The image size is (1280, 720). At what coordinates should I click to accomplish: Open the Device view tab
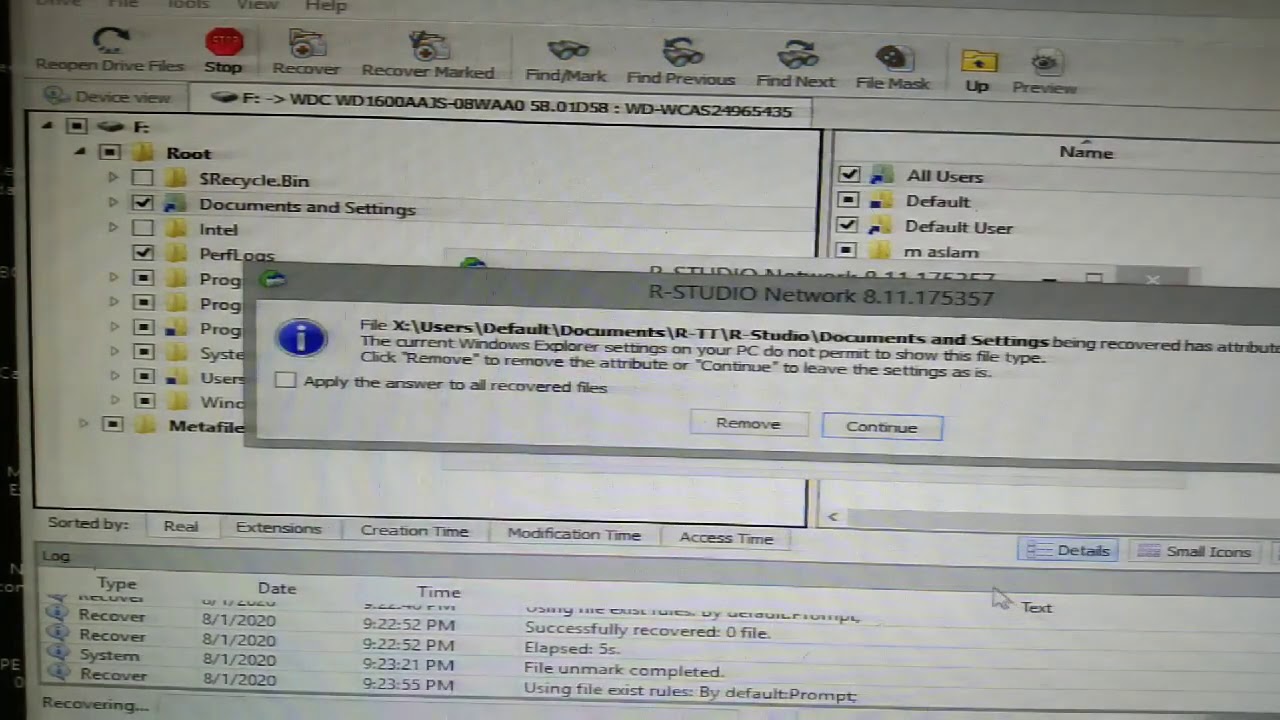(x=109, y=97)
